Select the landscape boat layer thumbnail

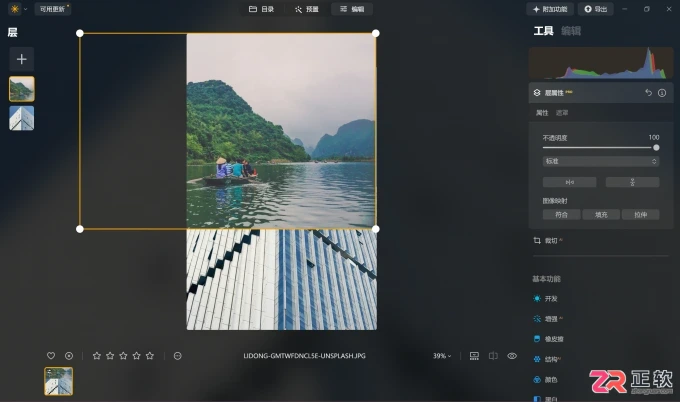point(22,89)
